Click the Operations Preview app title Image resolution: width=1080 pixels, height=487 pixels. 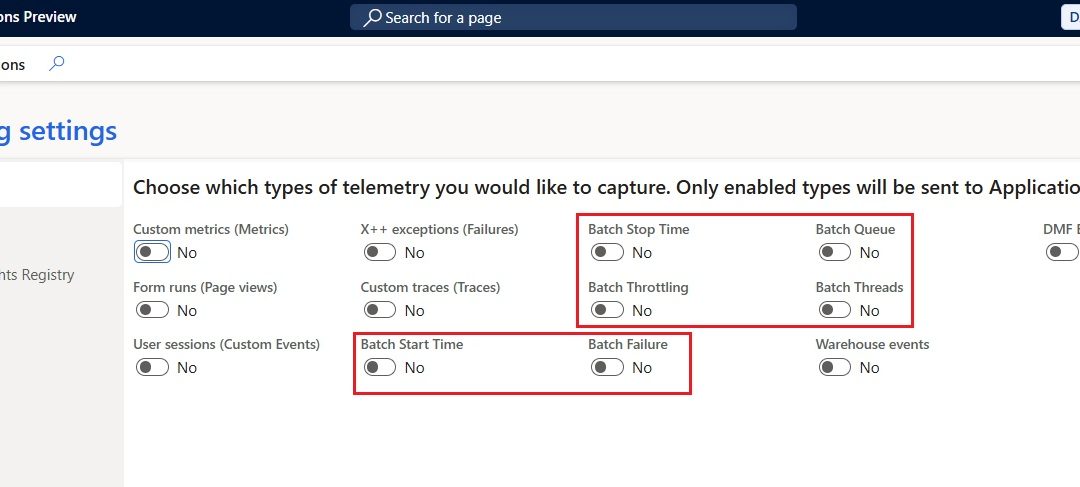38,17
